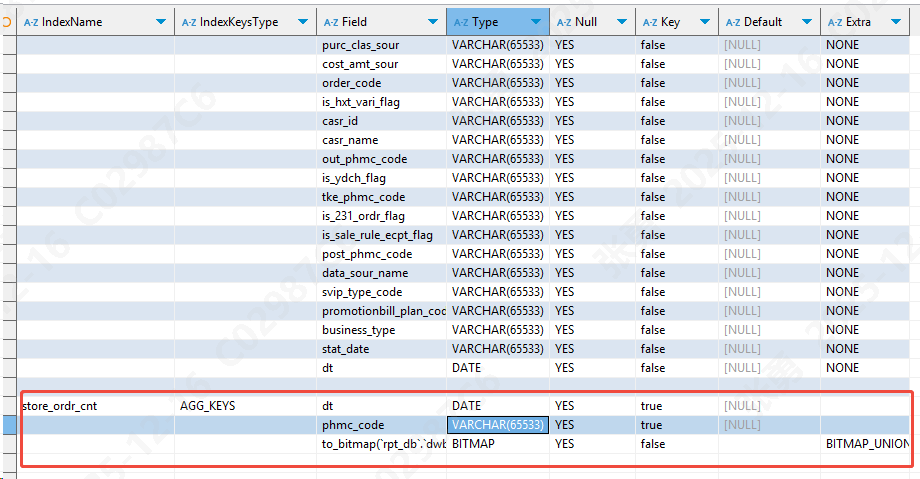Viewport: 920px width, 479px height.
Task: Click the [NULL] default for order_code
Action: pos(769,83)
